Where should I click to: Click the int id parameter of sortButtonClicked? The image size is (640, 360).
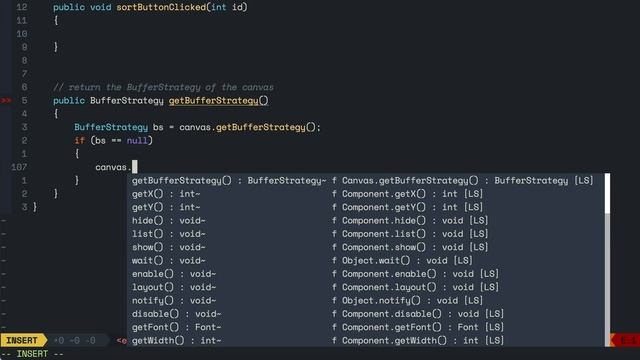click(227, 7)
